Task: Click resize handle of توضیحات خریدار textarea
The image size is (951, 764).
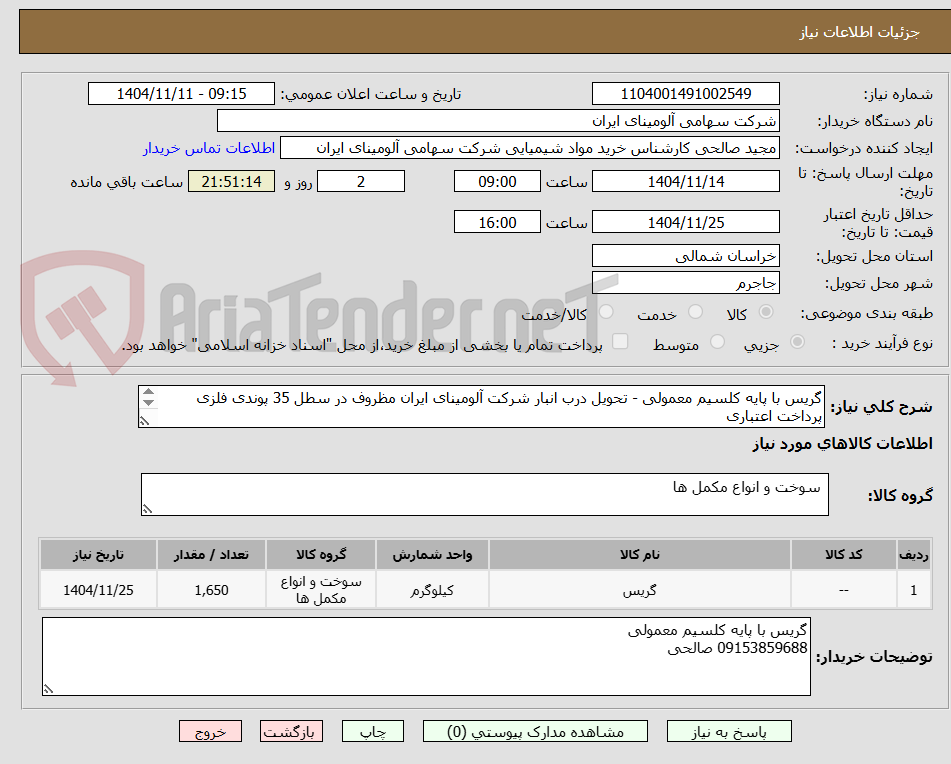Action: [48, 689]
